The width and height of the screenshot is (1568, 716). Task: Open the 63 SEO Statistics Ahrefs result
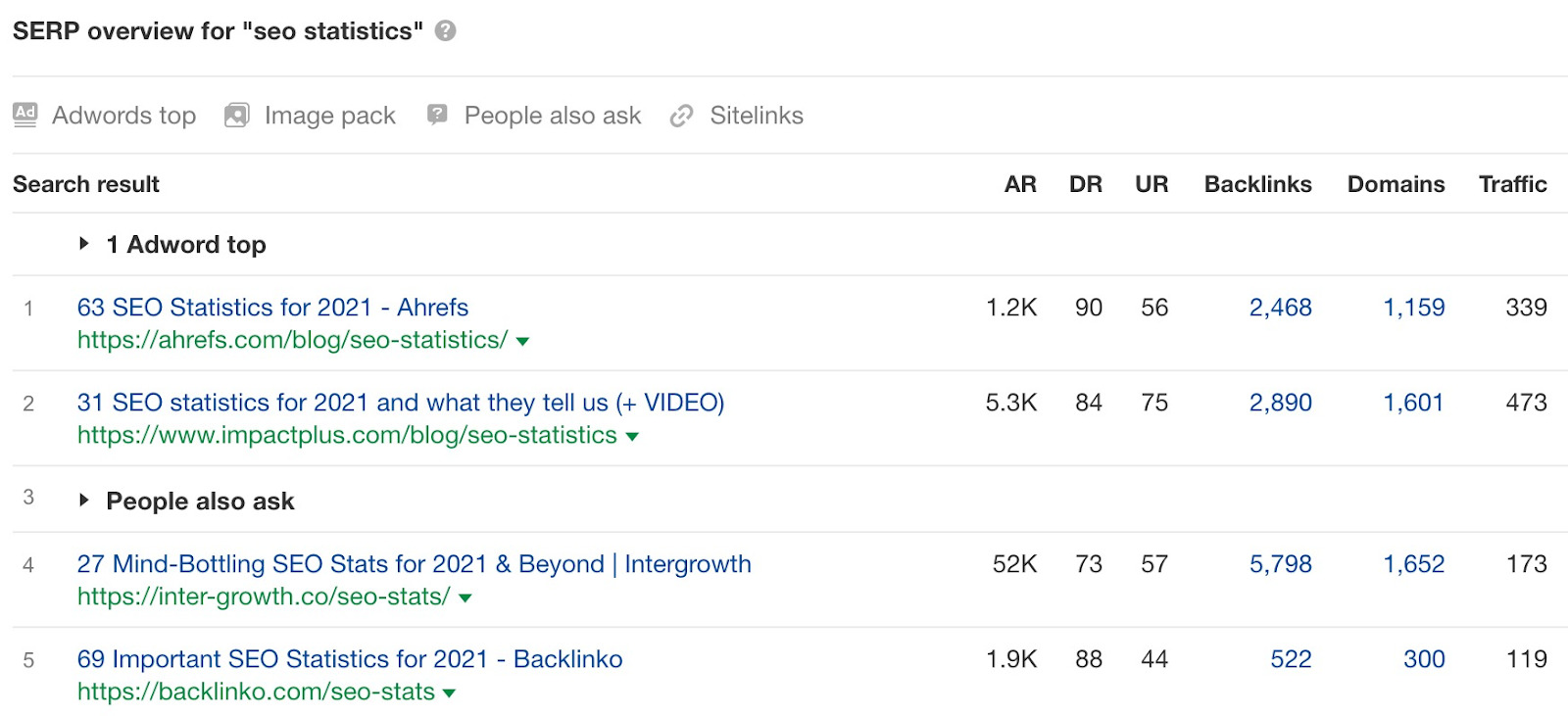pyautogui.click(x=272, y=308)
